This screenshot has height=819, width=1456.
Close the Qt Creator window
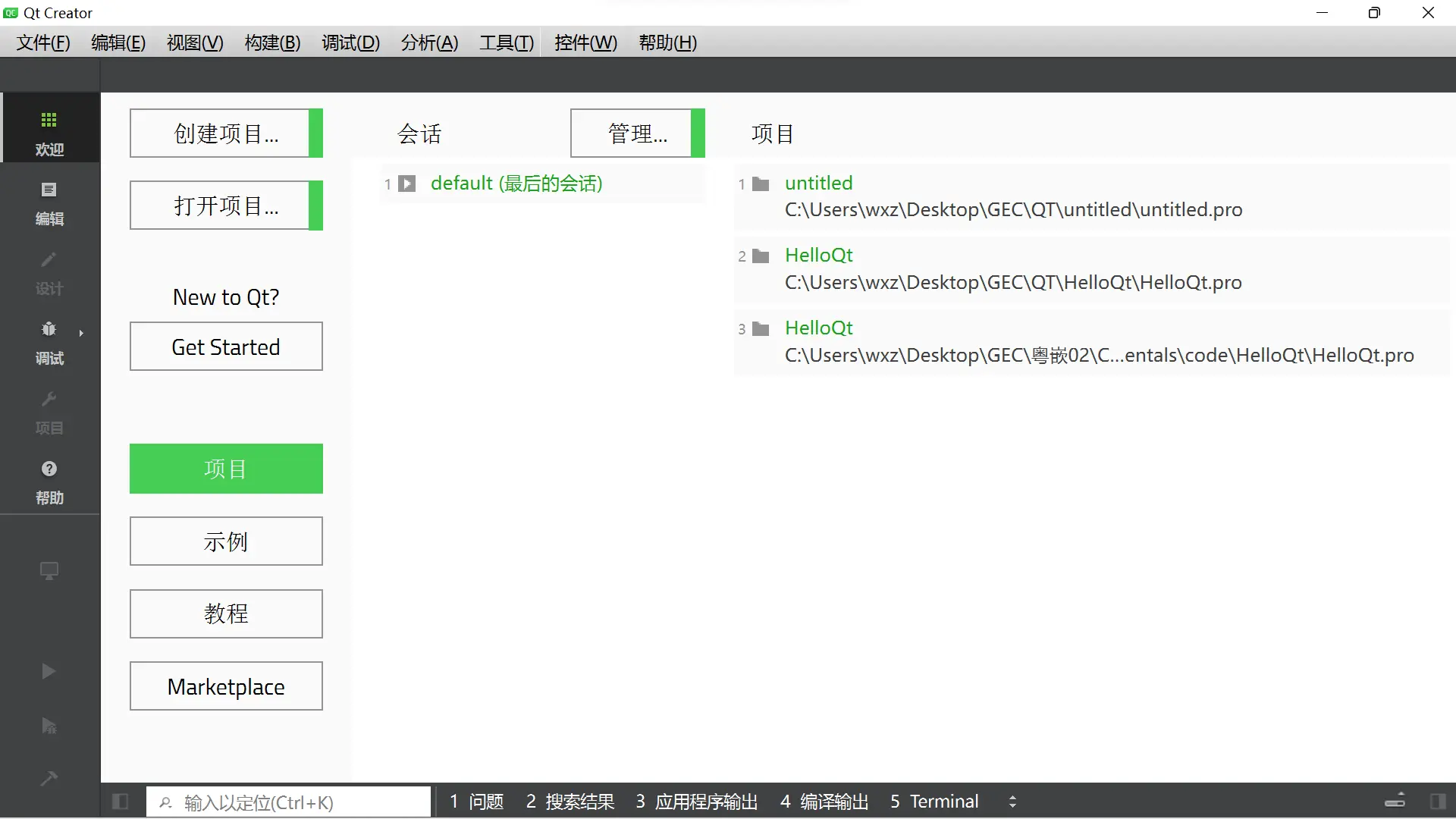pyautogui.click(x=1428, y=13)
